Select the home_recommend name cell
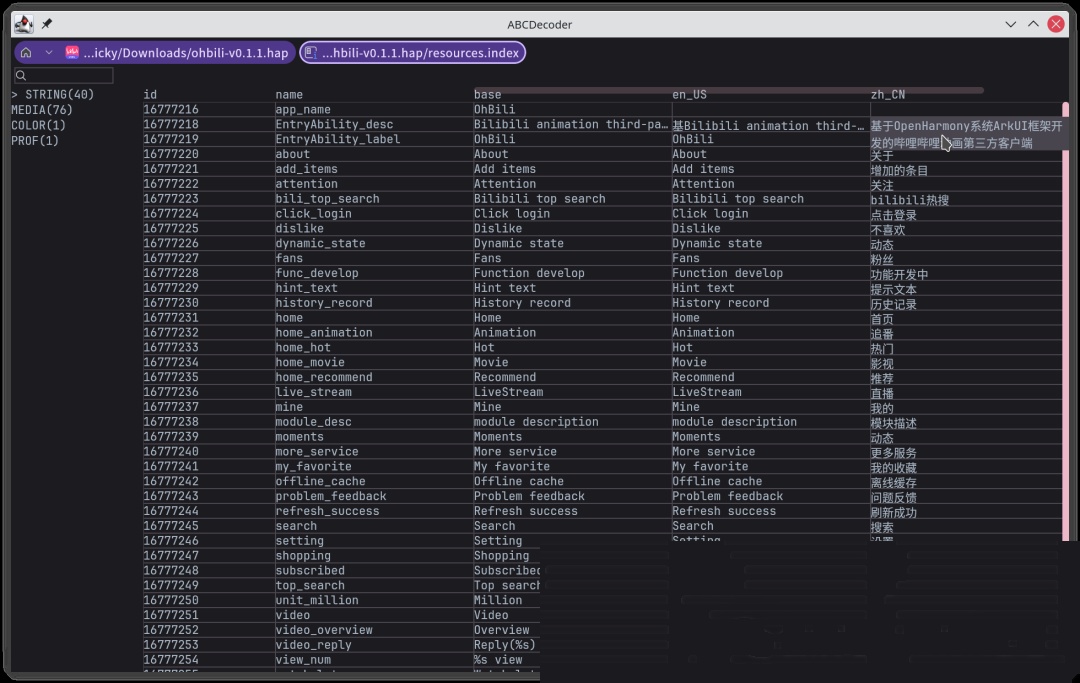 [x=324, y=377]
